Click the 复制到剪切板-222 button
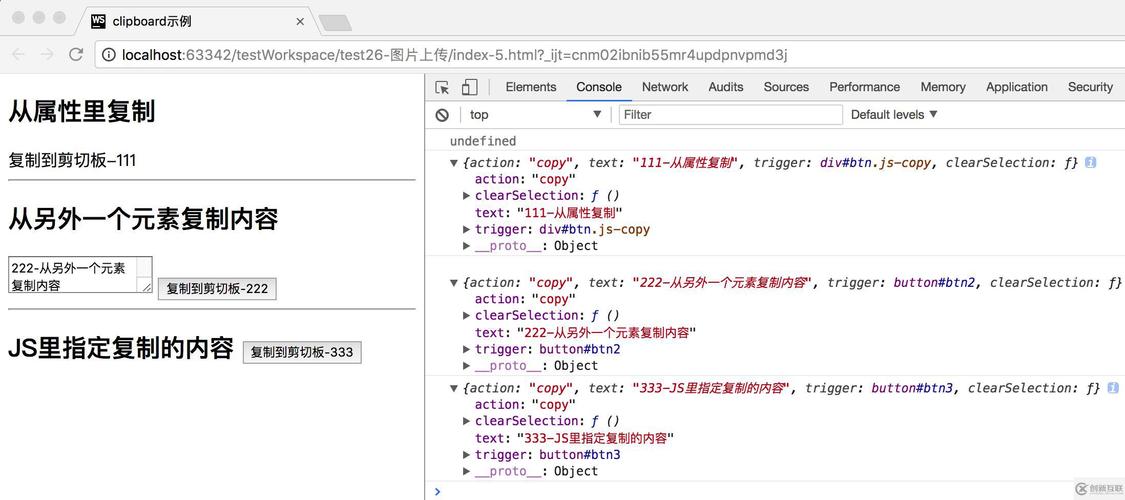The width and height of the screenshot is (1125, 500). point(217,289)
